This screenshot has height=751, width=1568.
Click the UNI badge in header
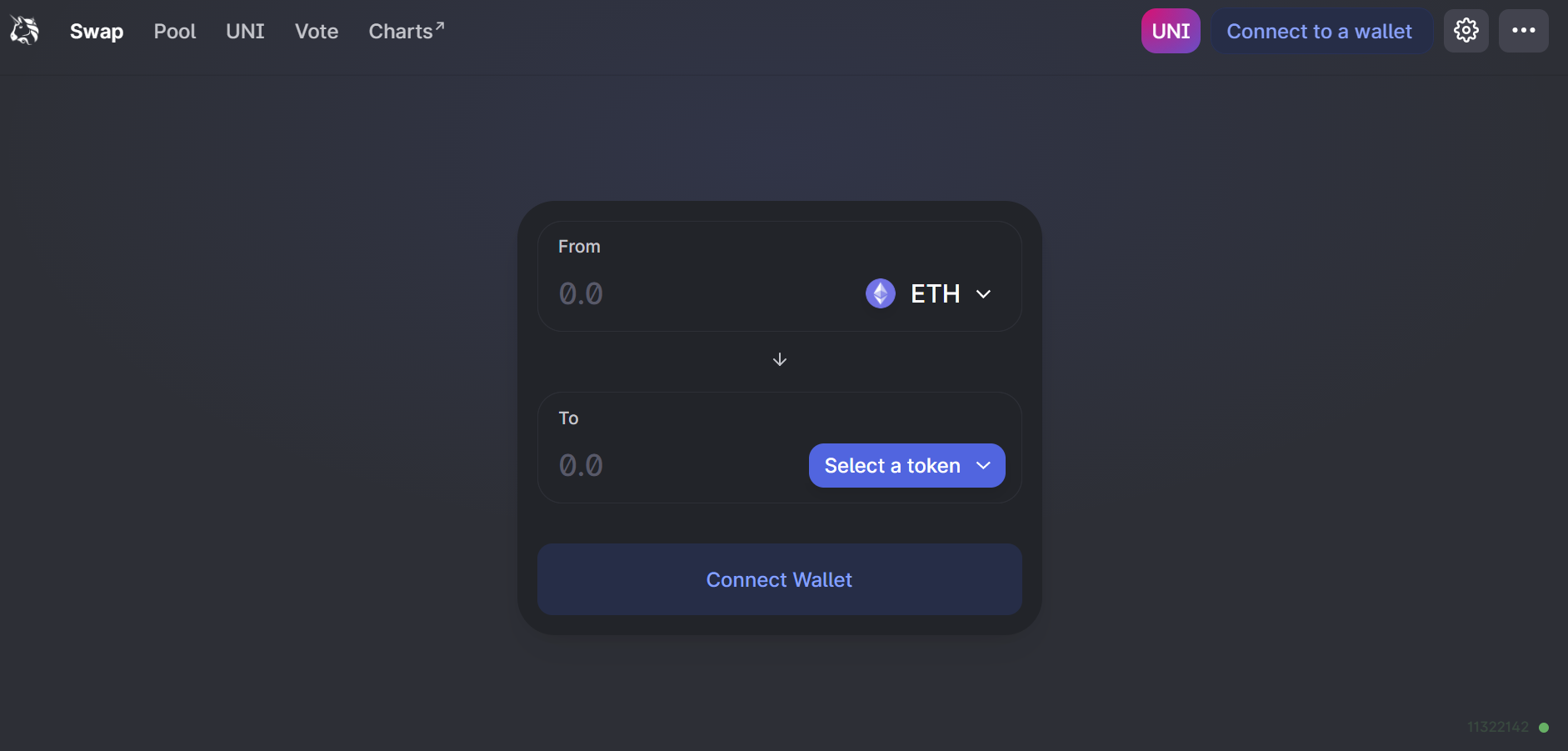1171,31
